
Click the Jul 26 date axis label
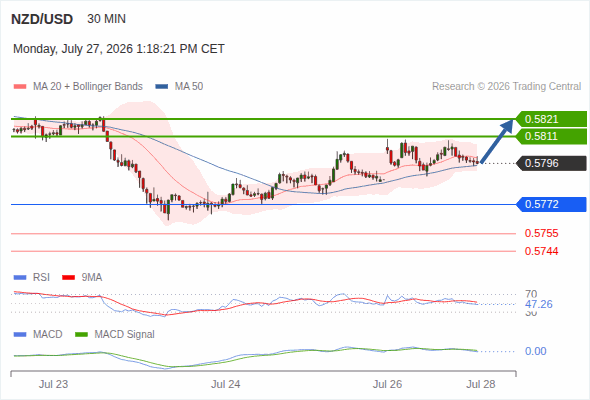(387, 385)
